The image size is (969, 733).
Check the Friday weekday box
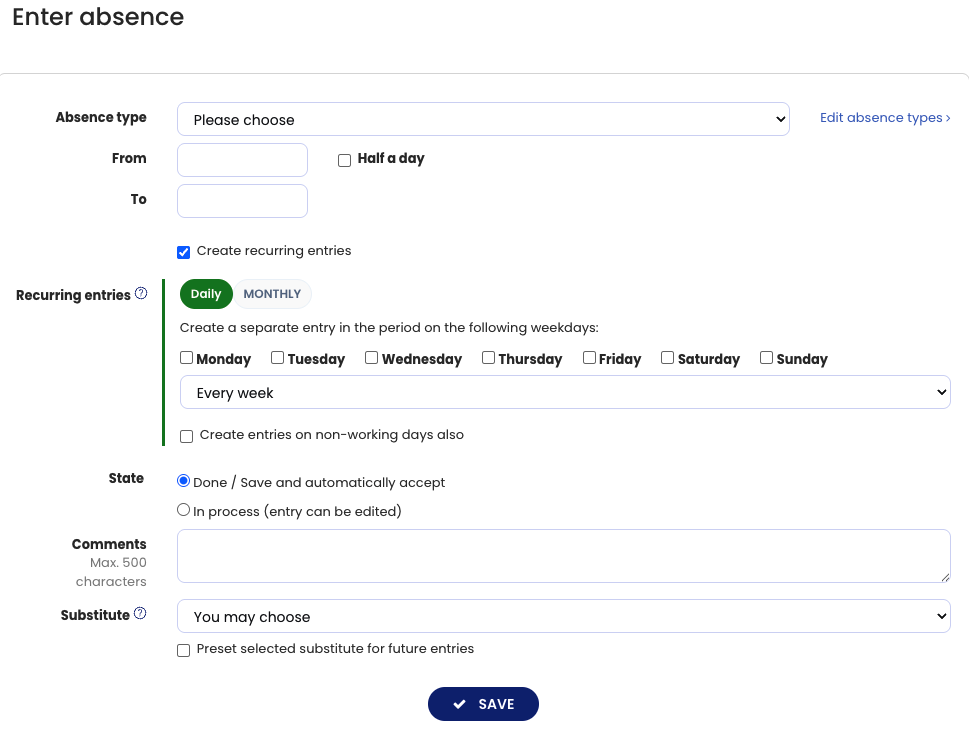tap(589, 358)
